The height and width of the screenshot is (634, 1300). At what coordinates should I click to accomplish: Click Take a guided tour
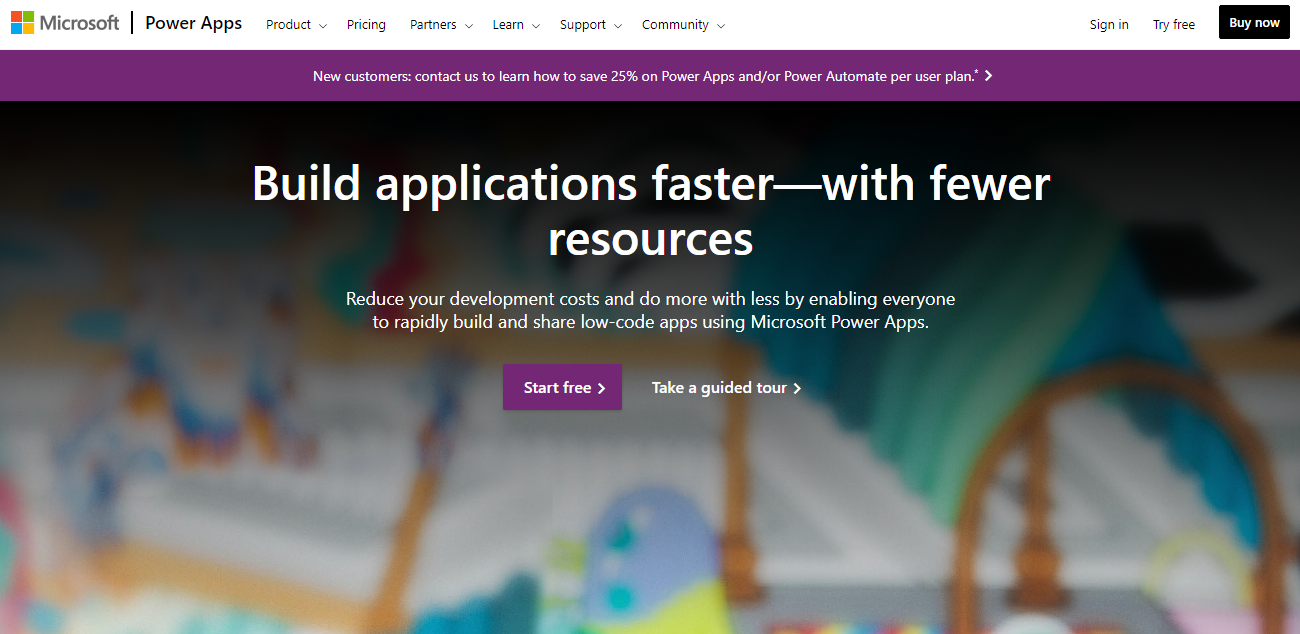tap(726, 388)
